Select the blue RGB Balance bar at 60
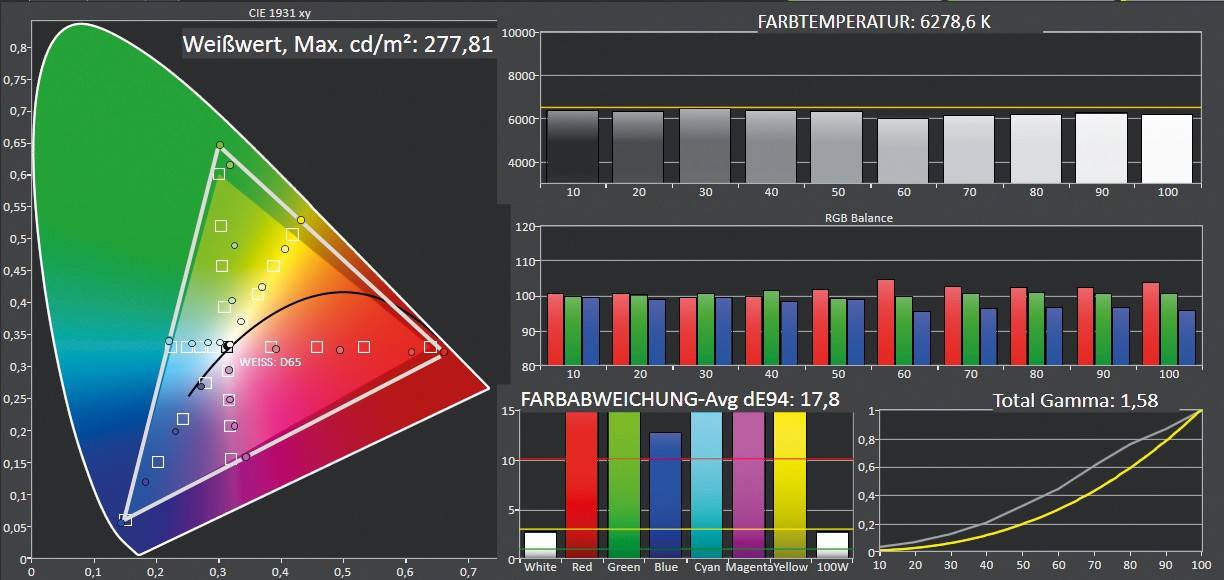The height and width of the screenshot is (580, 1224). (920, 339)
